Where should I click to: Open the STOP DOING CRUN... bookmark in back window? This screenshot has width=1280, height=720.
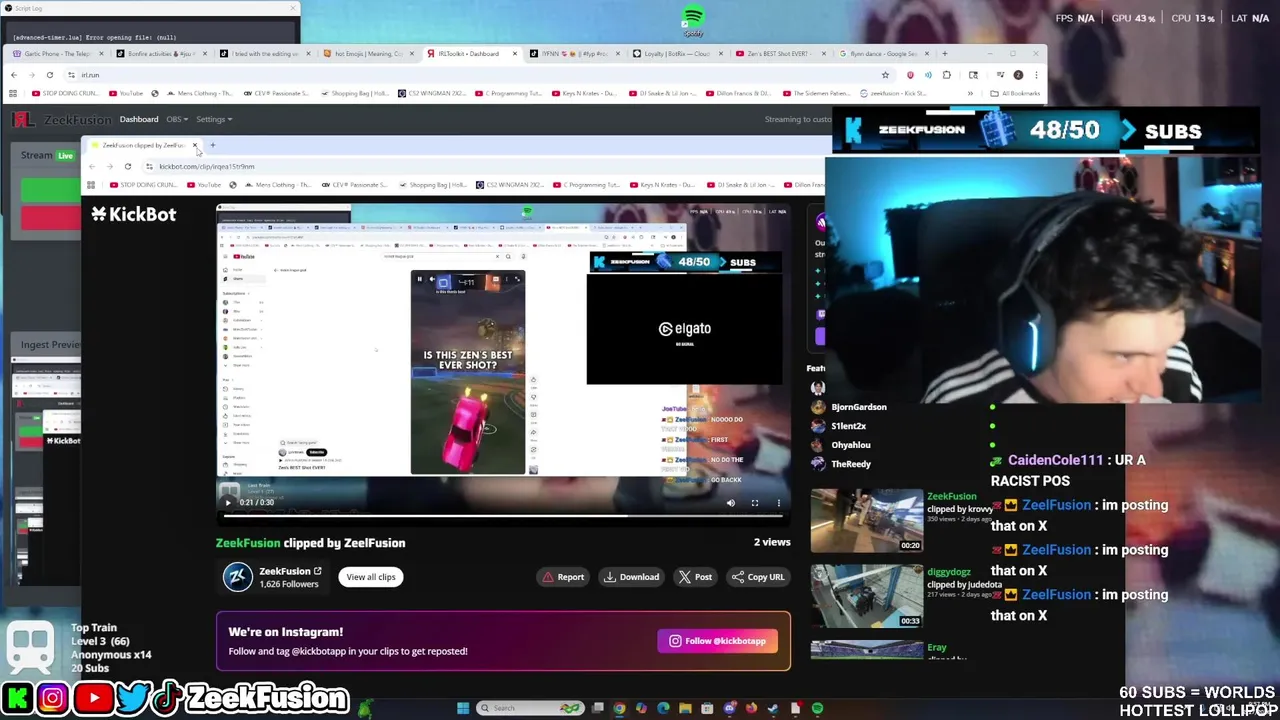coord(65,93)
